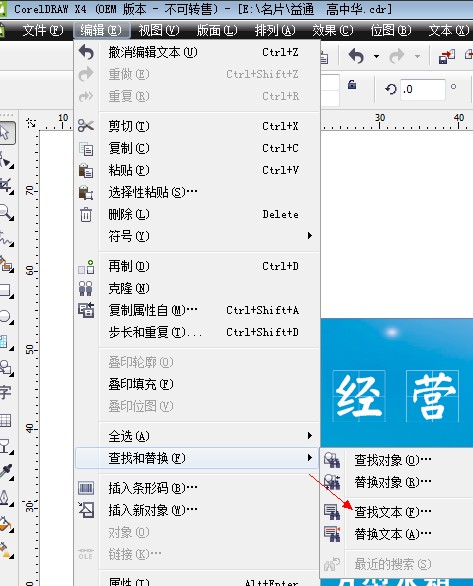
Task: Click the ruler origin icon at ruler corner
Action: [31, 123]
